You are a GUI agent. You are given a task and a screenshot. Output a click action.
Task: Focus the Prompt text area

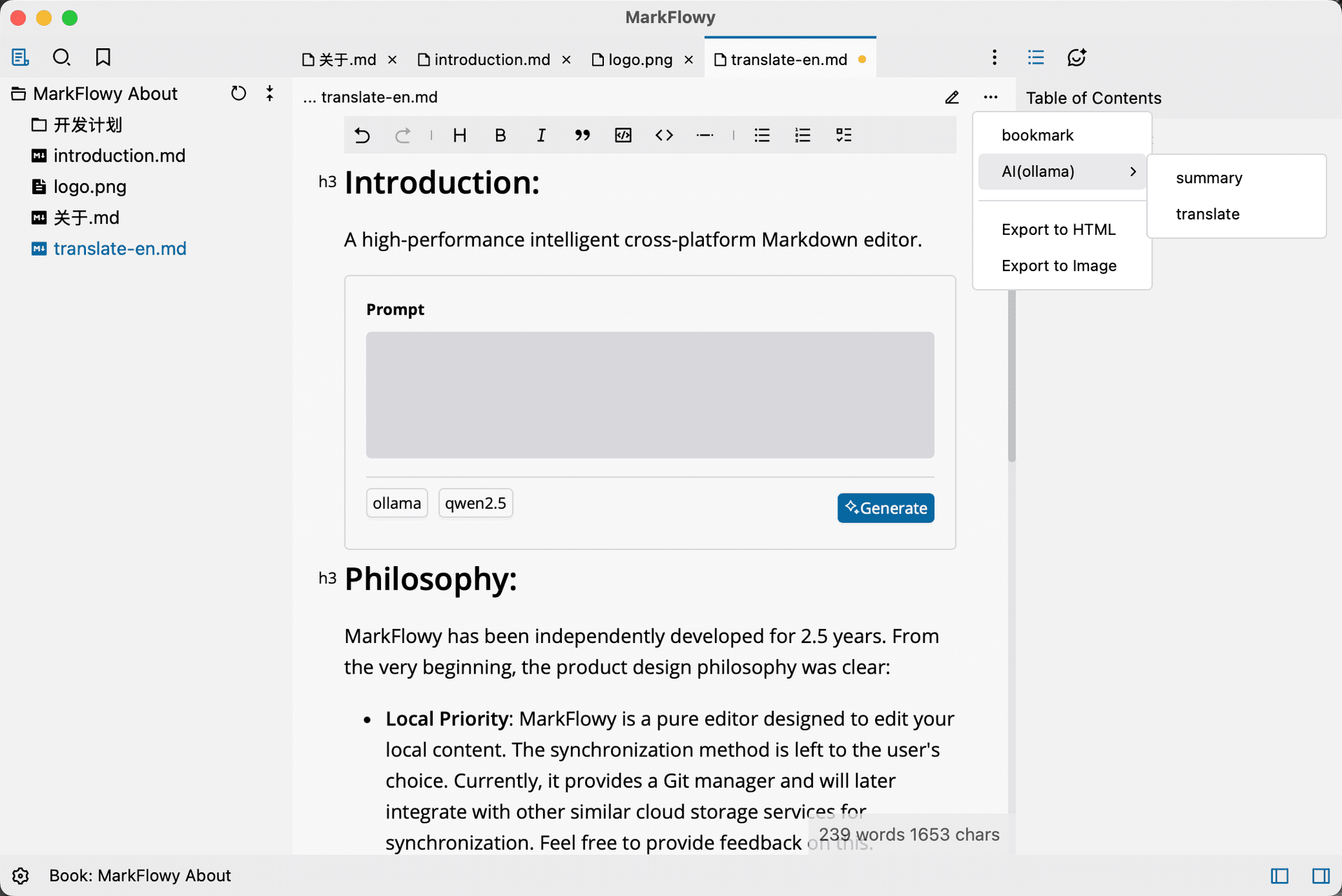(x=650, y=395)
